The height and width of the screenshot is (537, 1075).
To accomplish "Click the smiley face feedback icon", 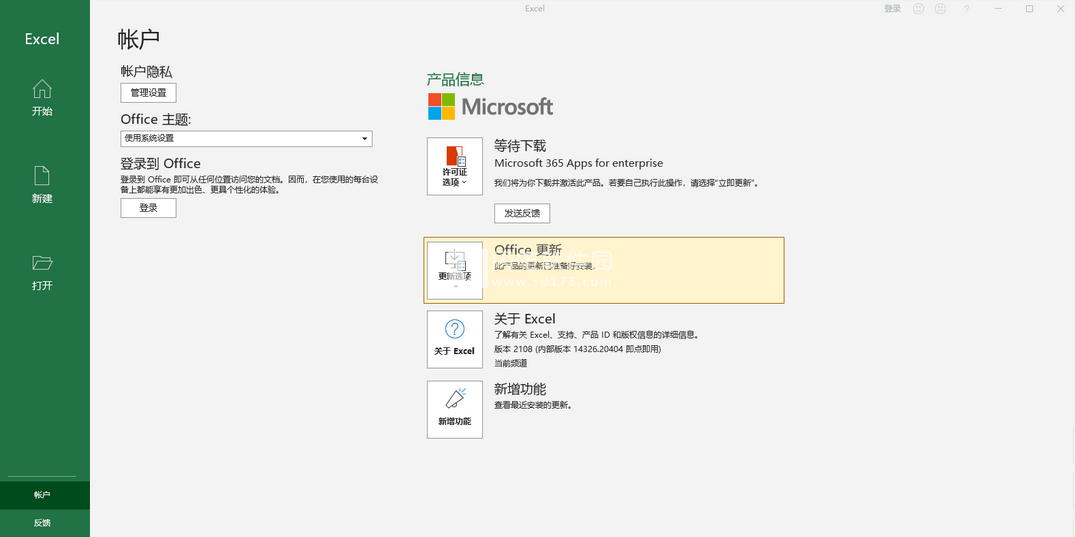I will point(919,9).
